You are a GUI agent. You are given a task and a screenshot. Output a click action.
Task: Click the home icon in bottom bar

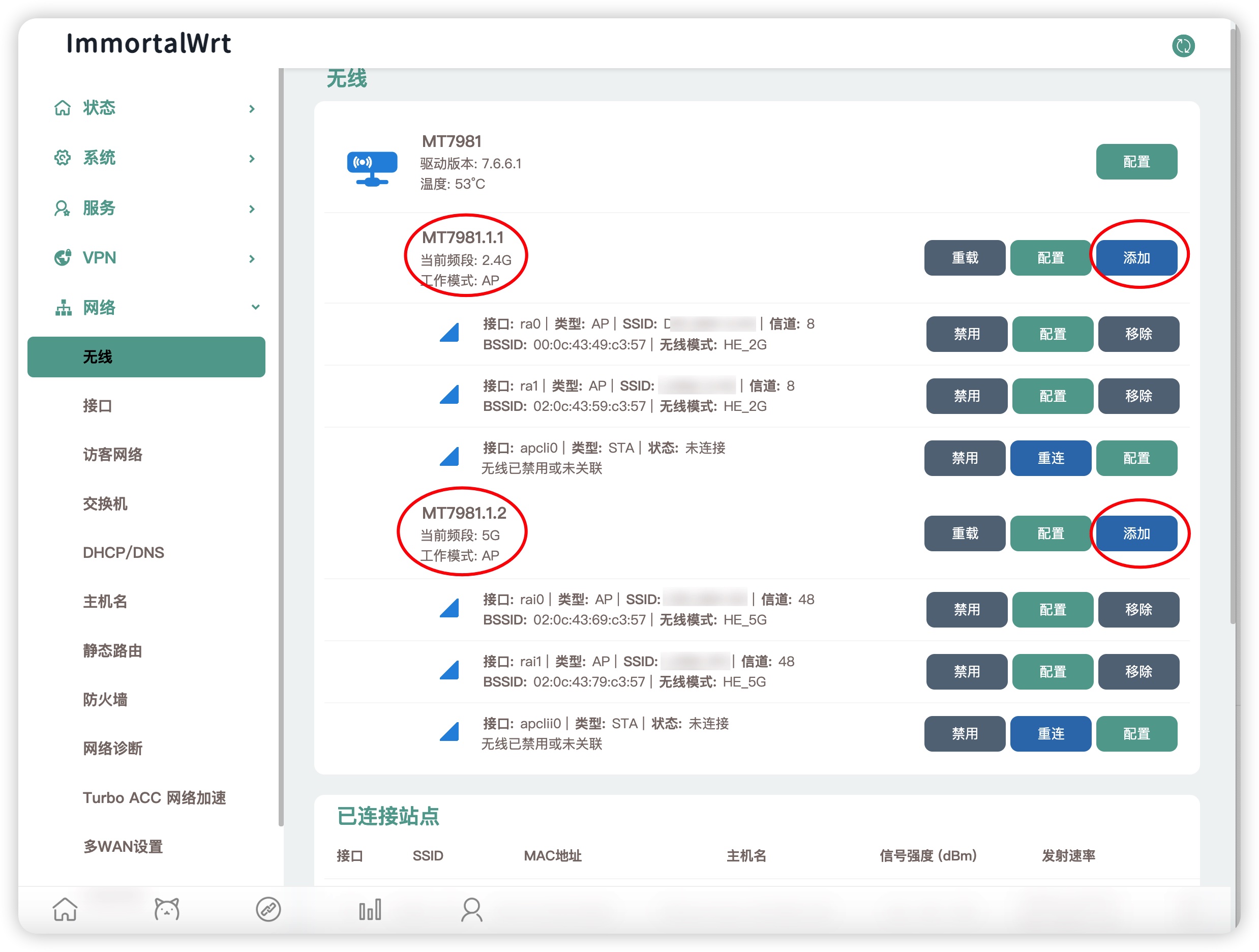tap(65, 909)
